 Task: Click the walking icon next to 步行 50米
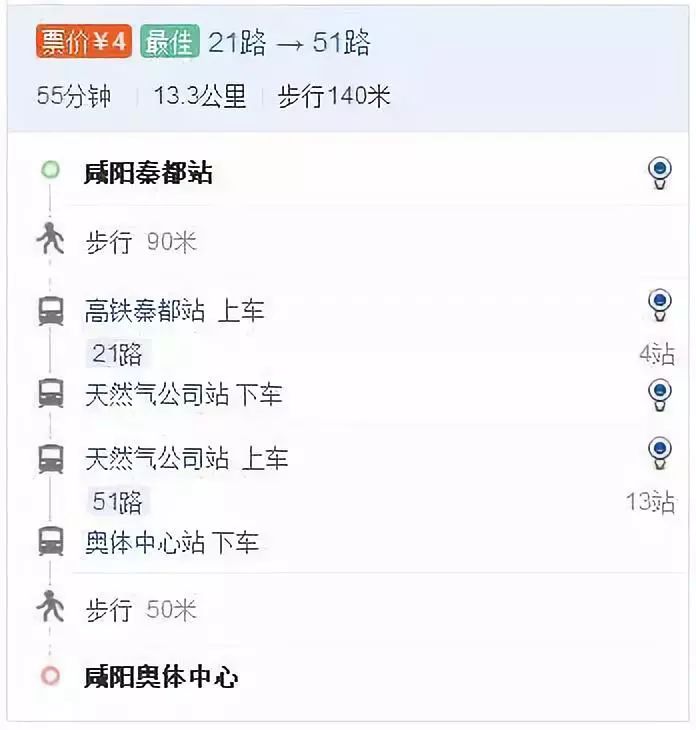click(50, 606)
